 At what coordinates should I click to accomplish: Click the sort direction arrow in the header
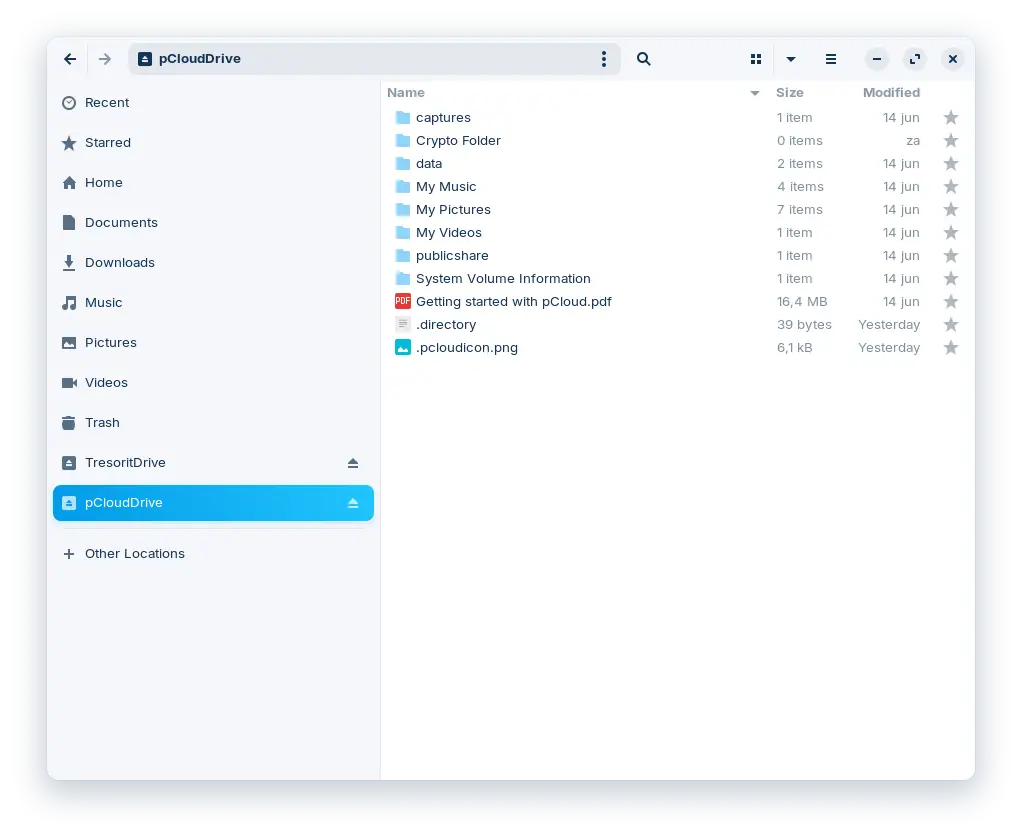pyautogui.click(x=754, y=93)
